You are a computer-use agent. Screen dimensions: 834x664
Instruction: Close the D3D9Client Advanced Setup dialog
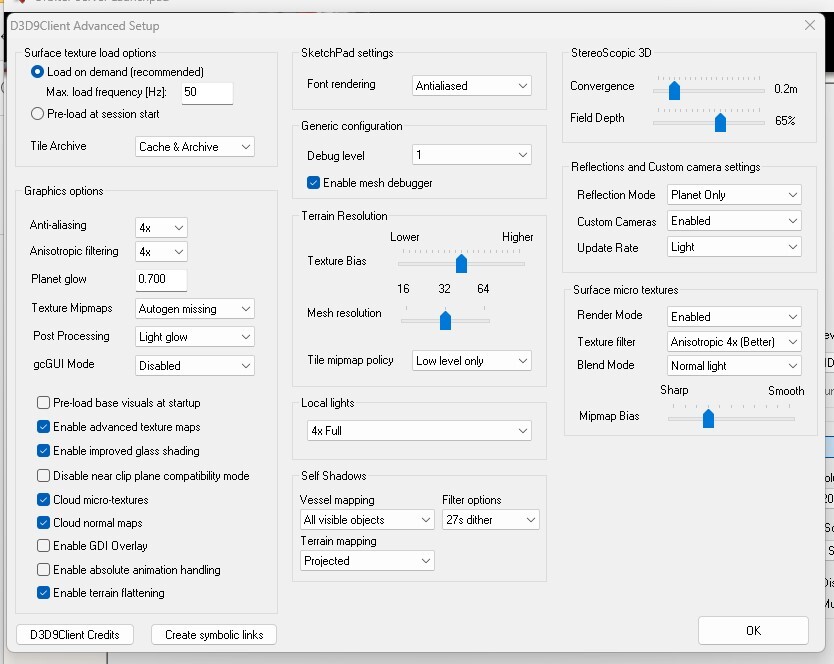[x=809, y=25]
